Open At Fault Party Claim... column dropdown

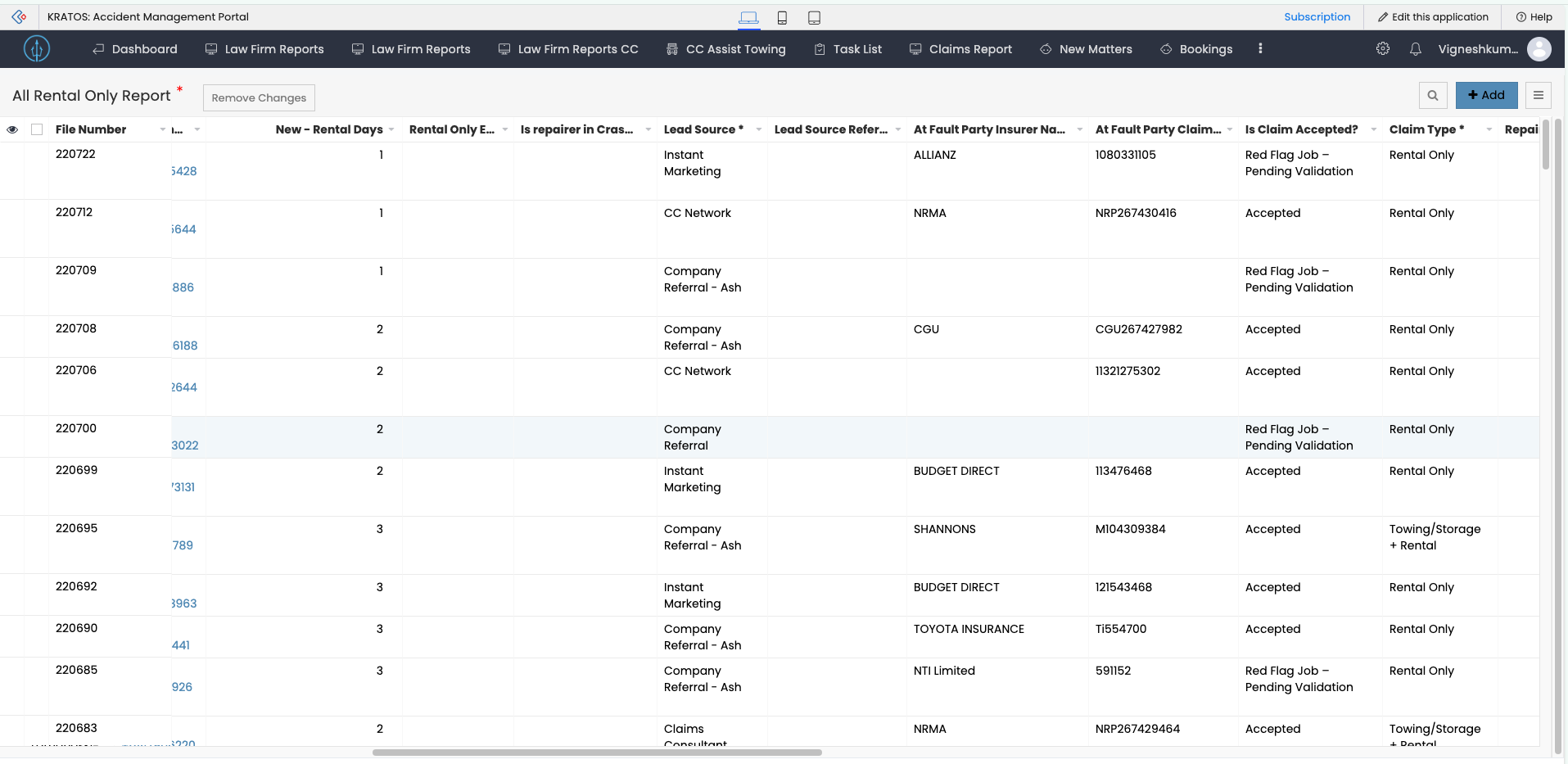1230,129
